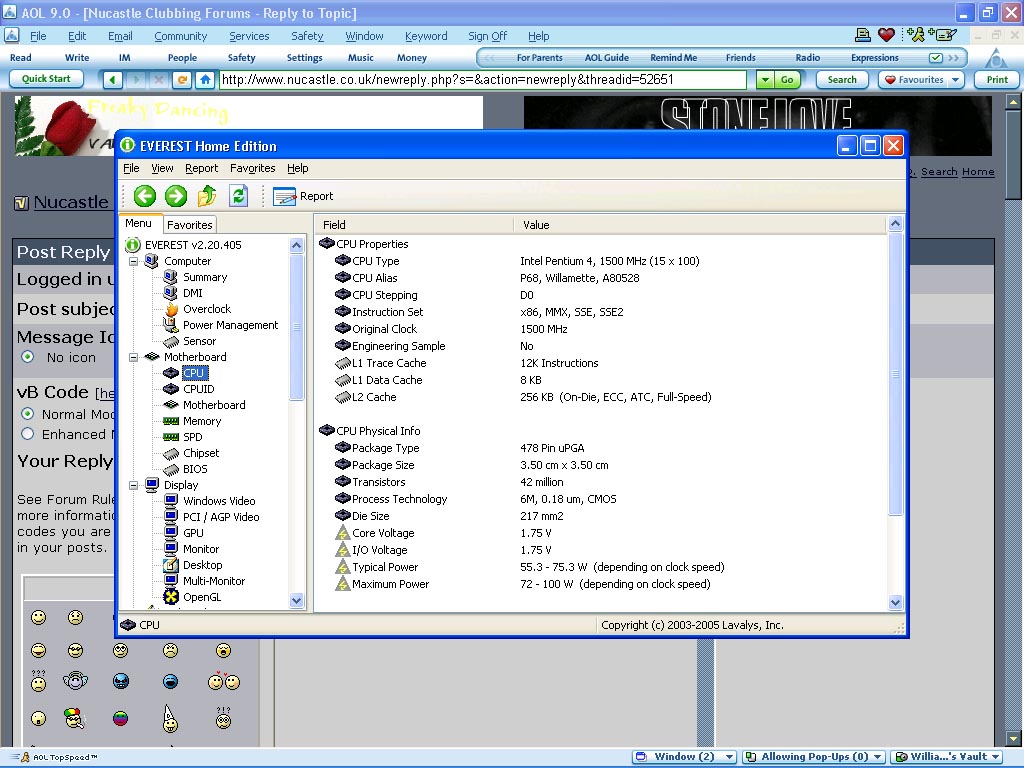
Task: Open the Favorites menu in EVEREST menu bar
Action: 252,168
